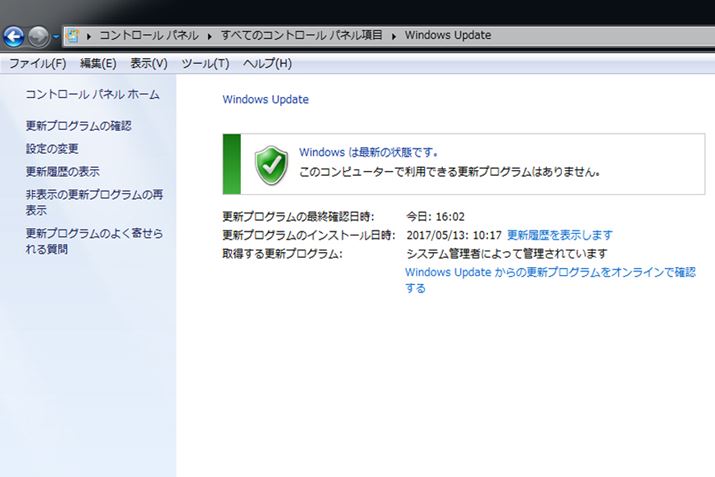Click the Forward navigation arrow button
This screenshot has width=715, height=477.
[39, 37]
